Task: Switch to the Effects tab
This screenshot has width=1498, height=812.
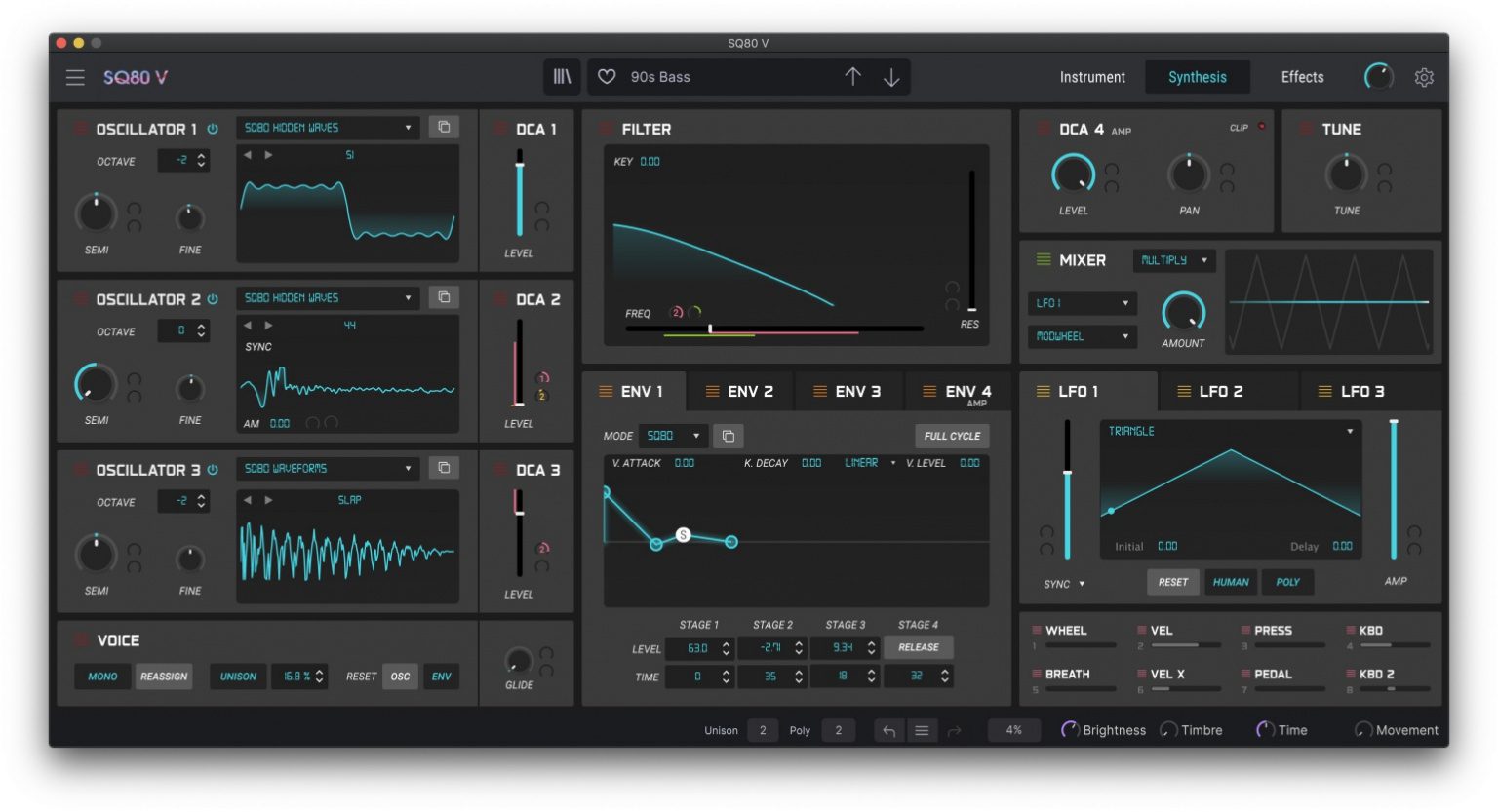Action: 1302,76
